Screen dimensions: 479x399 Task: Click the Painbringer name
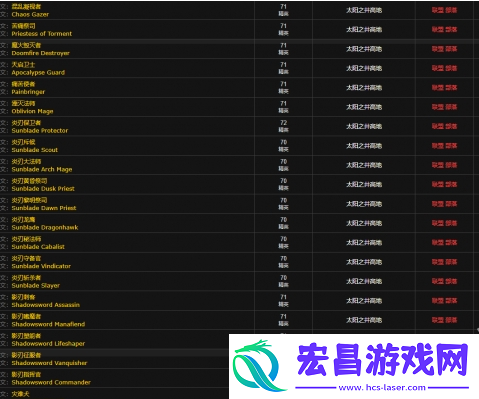(x=28, y=92)
